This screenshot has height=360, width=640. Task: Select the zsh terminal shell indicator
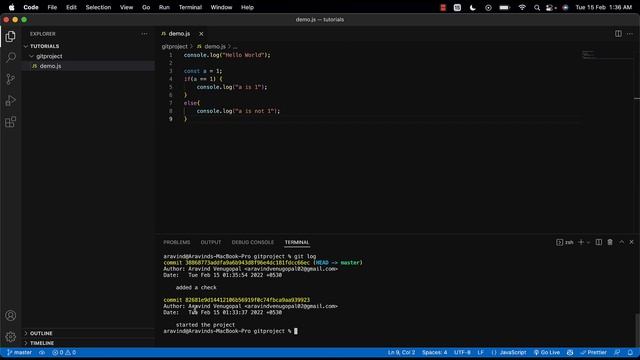(564, 242)
